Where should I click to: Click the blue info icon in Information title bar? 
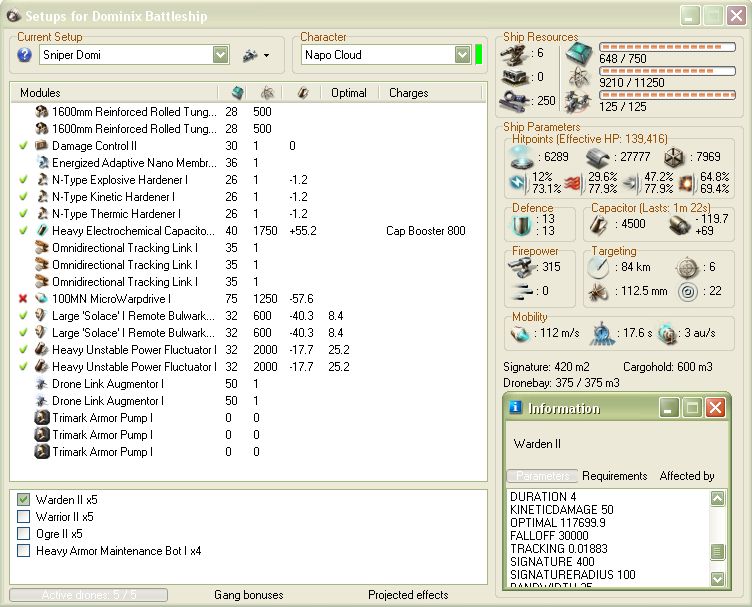tap(515, 408)
